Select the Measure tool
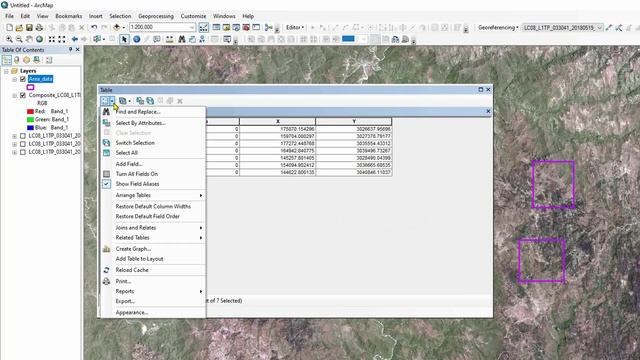 tap(169, 39)
